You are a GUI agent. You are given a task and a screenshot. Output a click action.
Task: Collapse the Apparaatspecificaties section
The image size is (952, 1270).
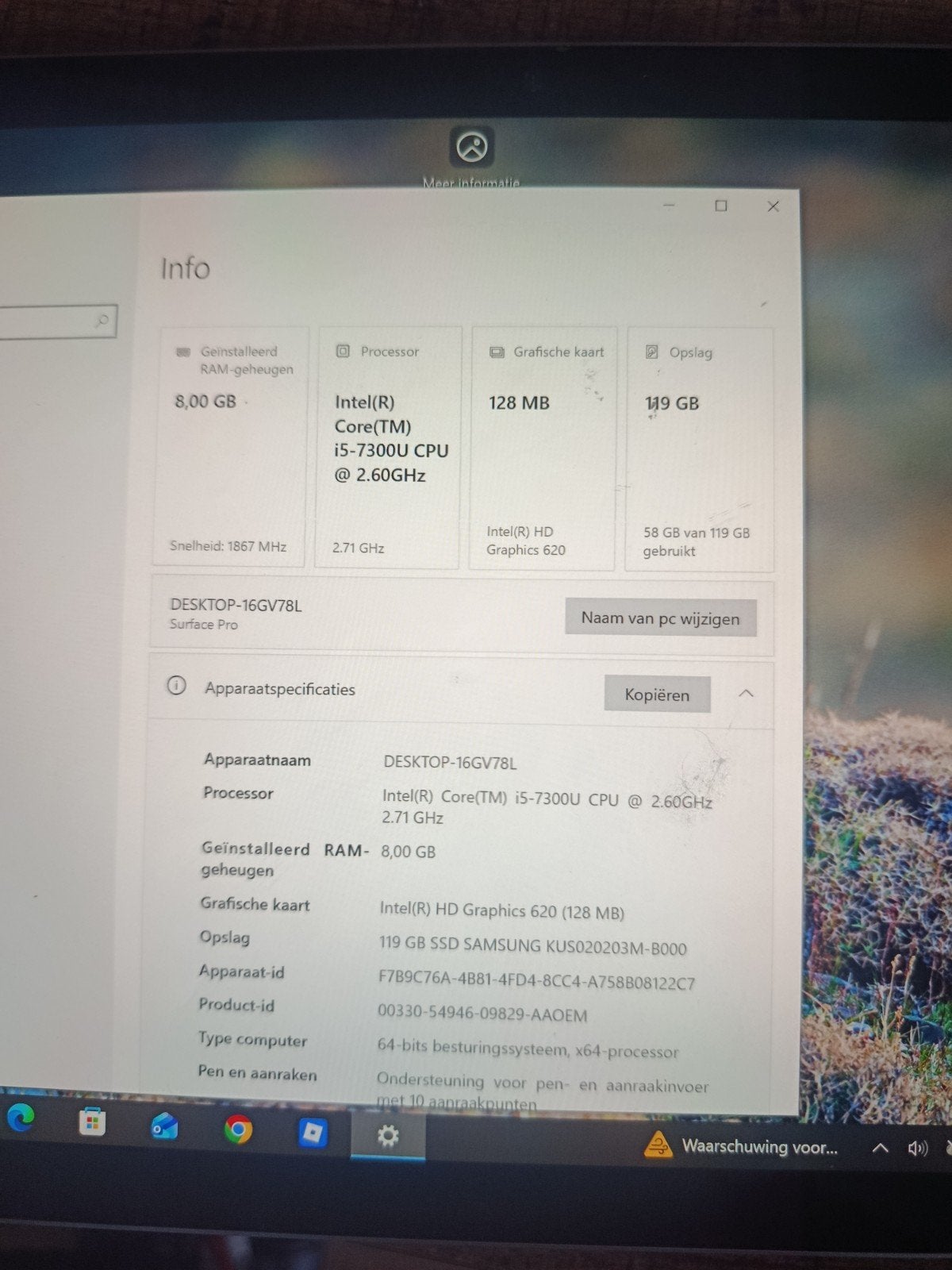[746, 694]
